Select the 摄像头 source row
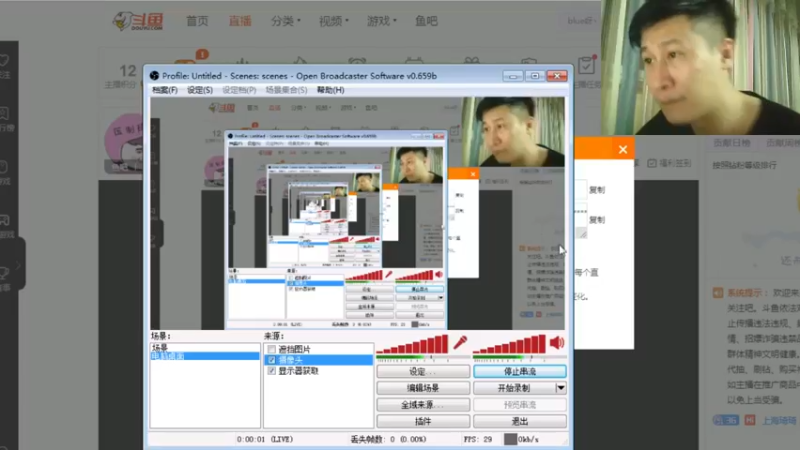This screenshot has width=800, height=450. [318, 360]
